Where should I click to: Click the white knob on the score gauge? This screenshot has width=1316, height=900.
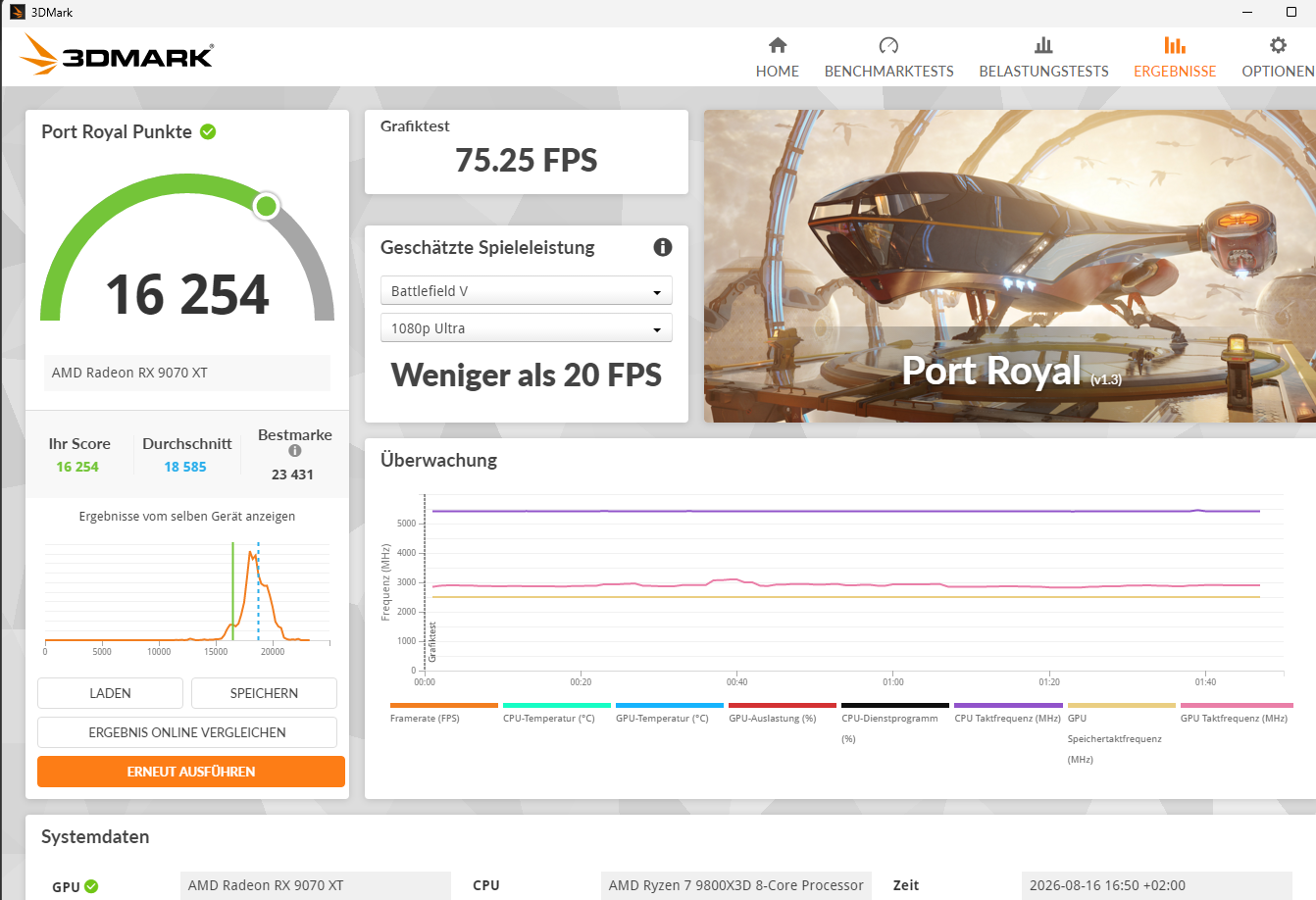[x=266, y=206]
